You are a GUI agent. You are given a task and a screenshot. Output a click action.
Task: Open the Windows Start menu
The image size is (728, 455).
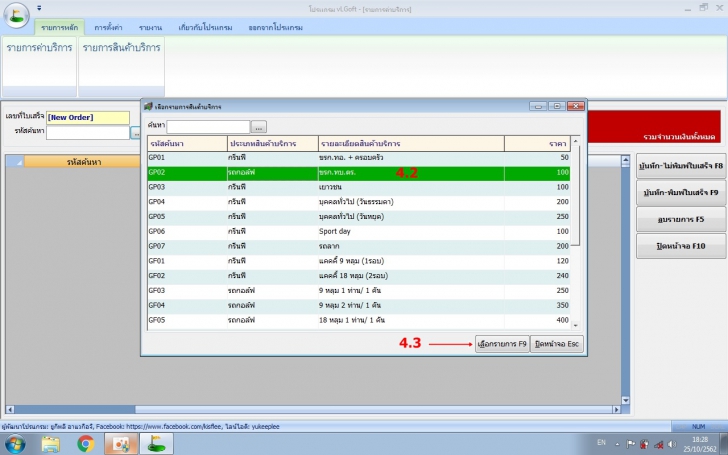point(15,444)
